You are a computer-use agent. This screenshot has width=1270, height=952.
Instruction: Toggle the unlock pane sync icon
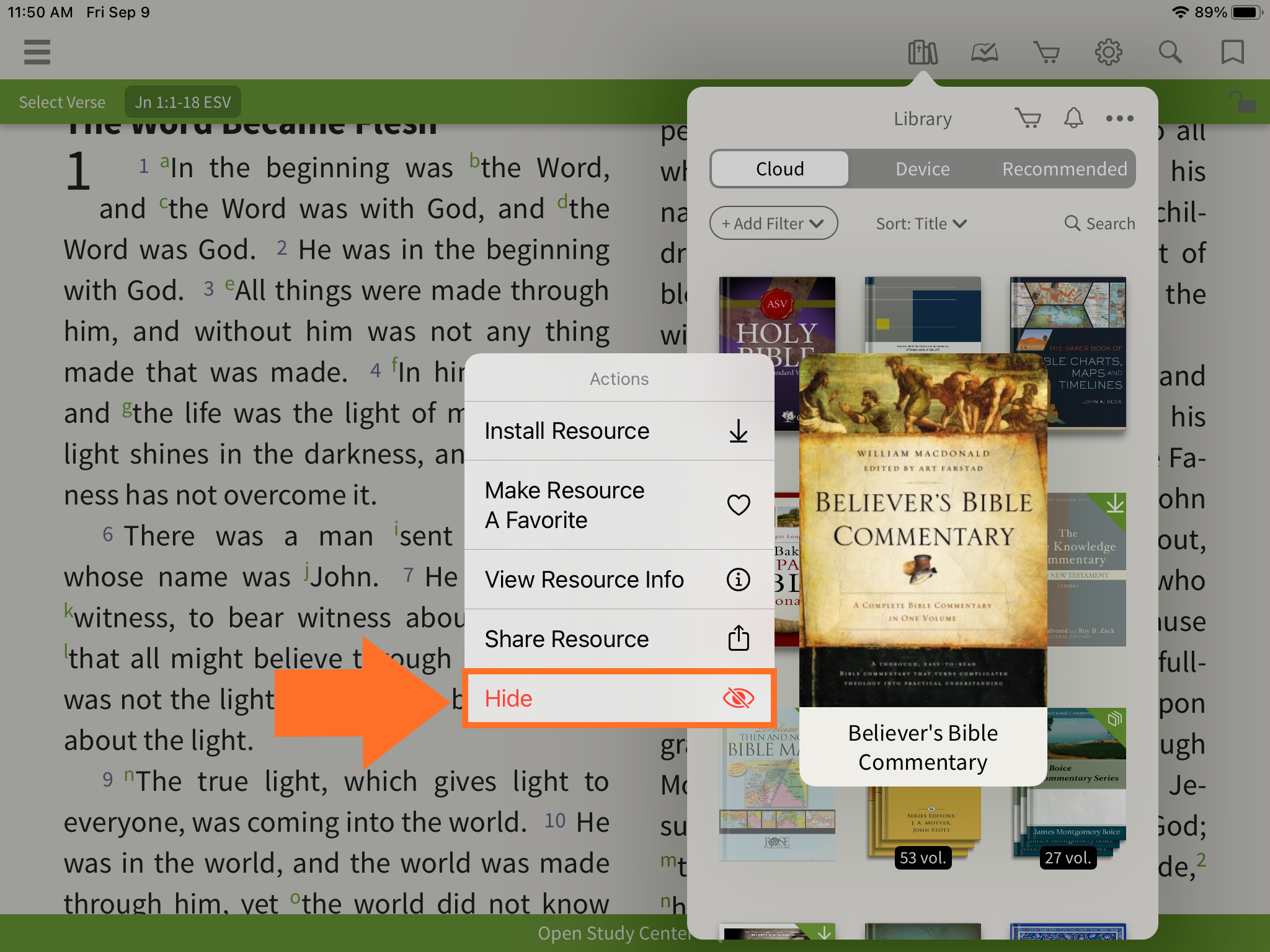pyautogui.click(x=1242, y=102)
